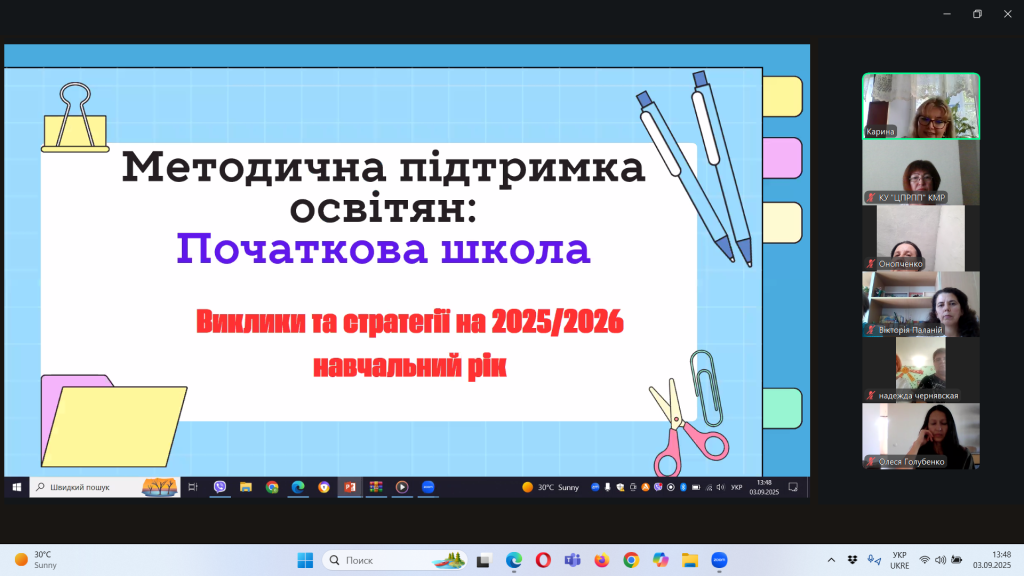The image size is (1024, 576).
Task: Open File Explorer from the taskbar
Action: (x=689, y=560)
